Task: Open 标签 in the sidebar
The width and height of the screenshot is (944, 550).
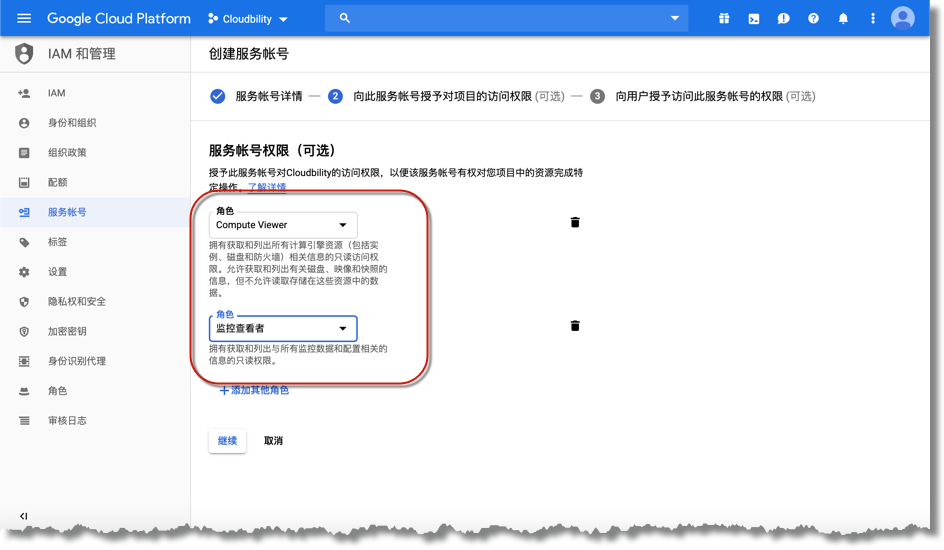Action: click(95, 242)
